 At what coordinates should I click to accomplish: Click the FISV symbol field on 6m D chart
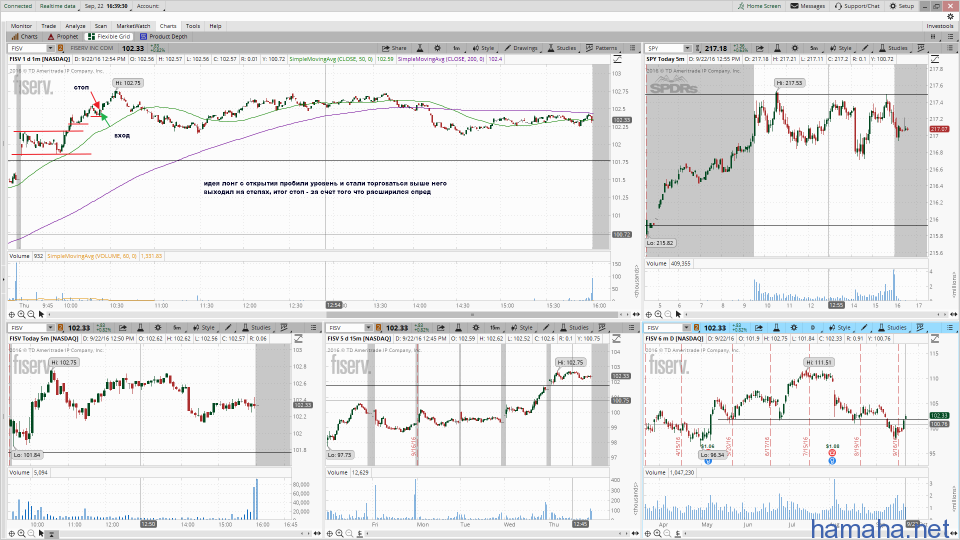[664, 328]
